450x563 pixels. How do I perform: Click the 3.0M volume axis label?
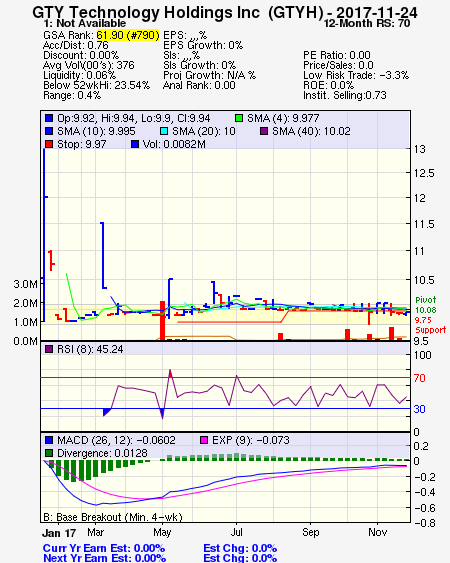[x=25, y=284]
